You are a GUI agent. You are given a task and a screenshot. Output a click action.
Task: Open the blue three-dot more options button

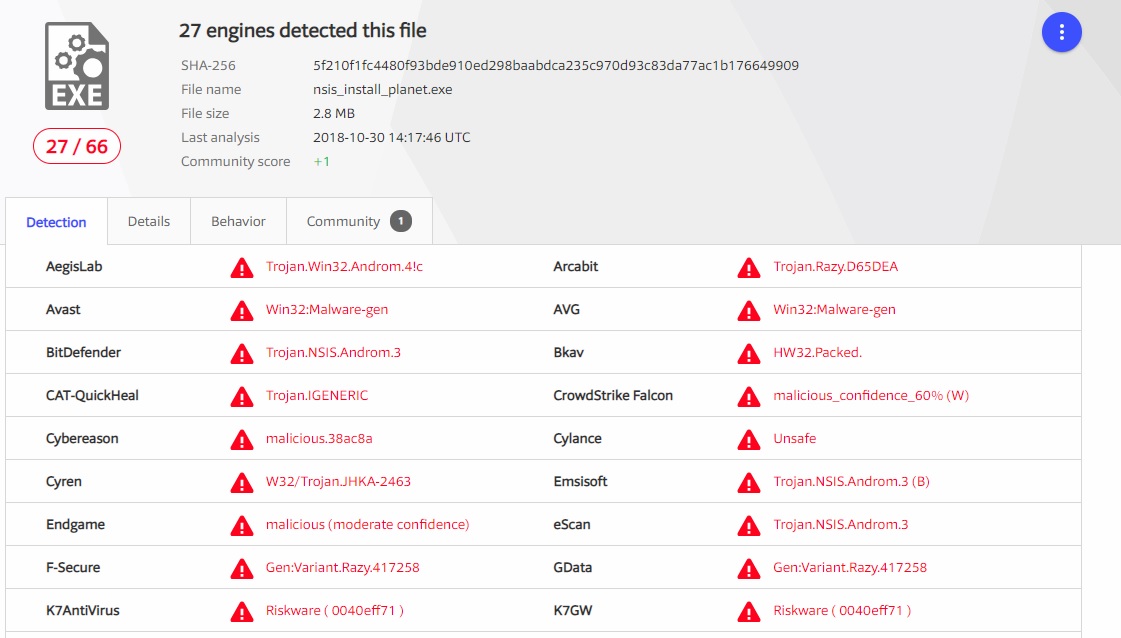[1062, 32]
